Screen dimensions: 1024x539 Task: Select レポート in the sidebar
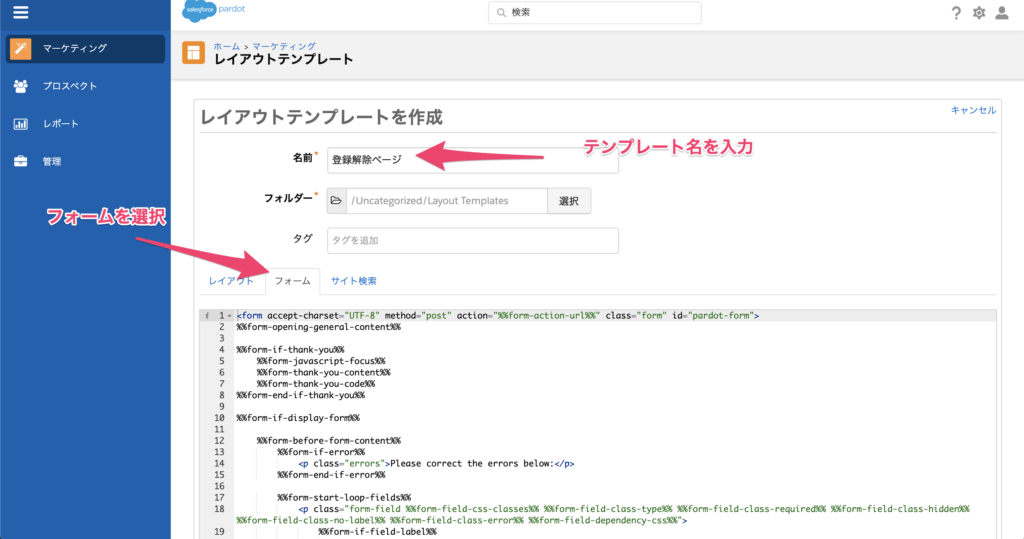click(x=61, y=123)
